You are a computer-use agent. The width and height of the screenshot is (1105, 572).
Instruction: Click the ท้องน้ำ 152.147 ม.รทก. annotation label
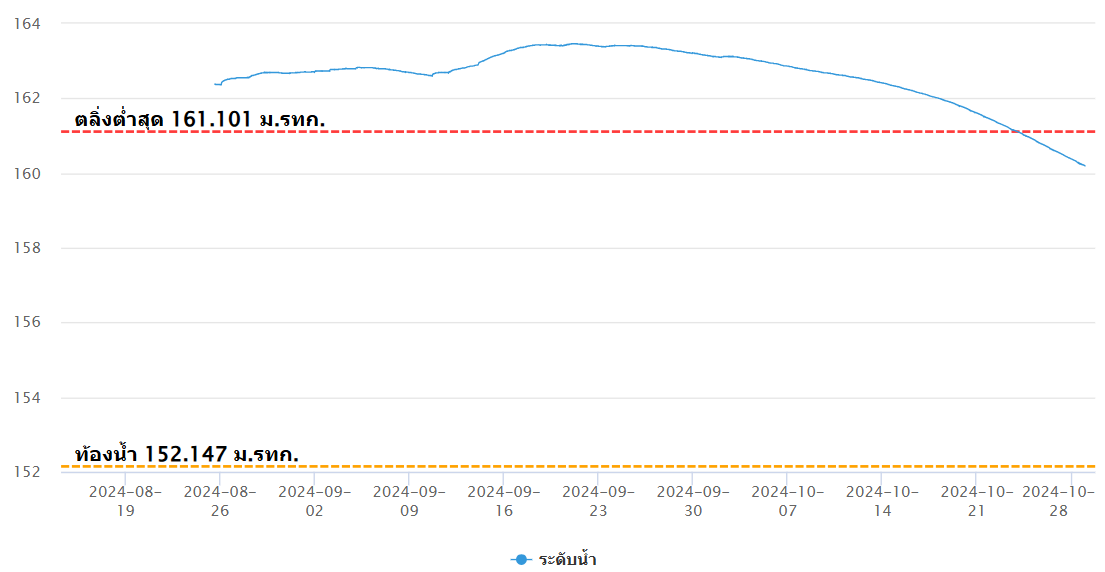tap(187, 454)
